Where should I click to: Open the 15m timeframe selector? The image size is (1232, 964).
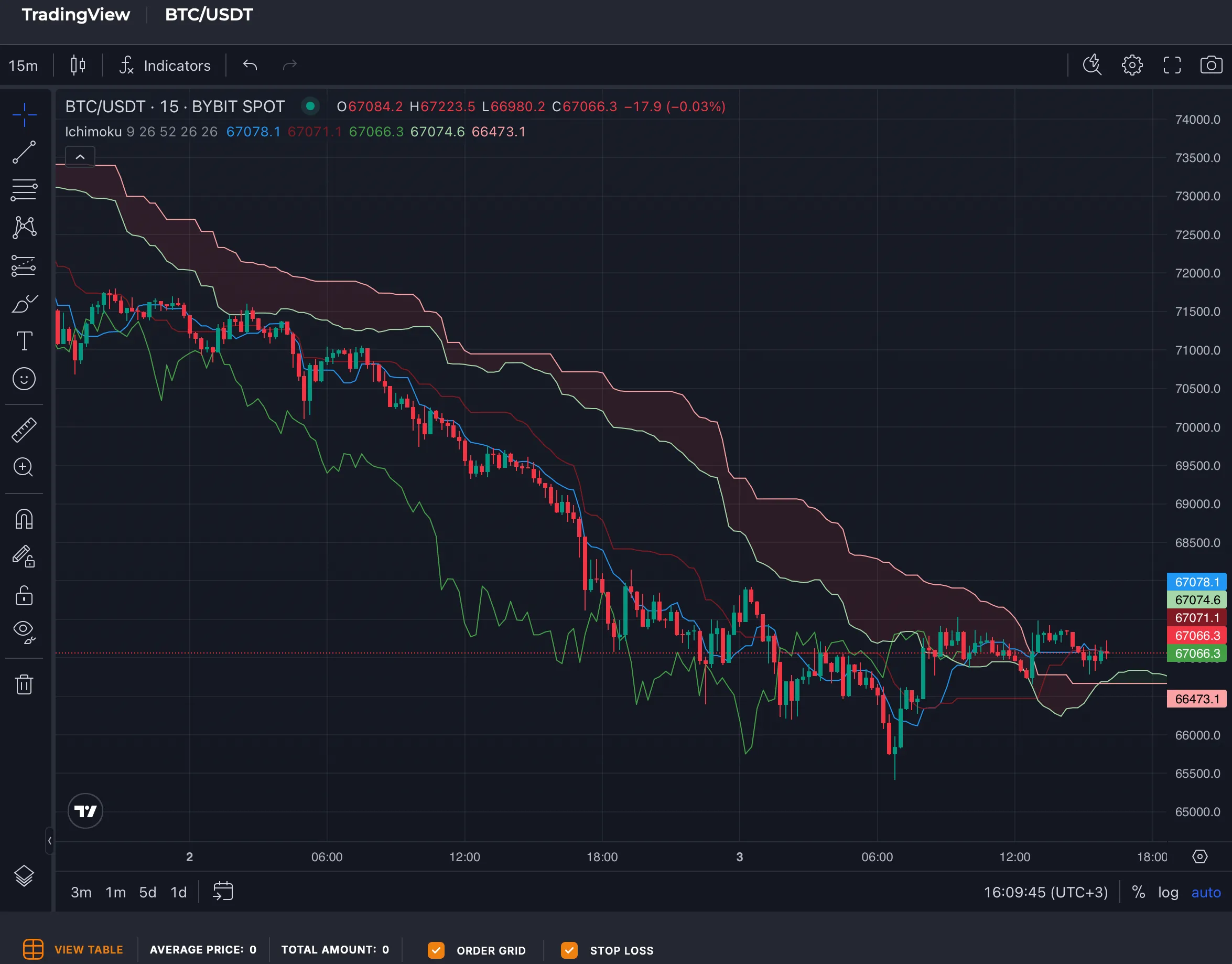23,66
